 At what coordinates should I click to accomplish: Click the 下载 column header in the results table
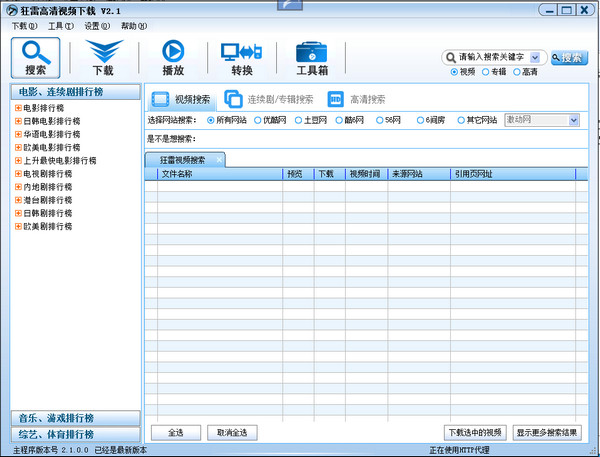[330, 174]
